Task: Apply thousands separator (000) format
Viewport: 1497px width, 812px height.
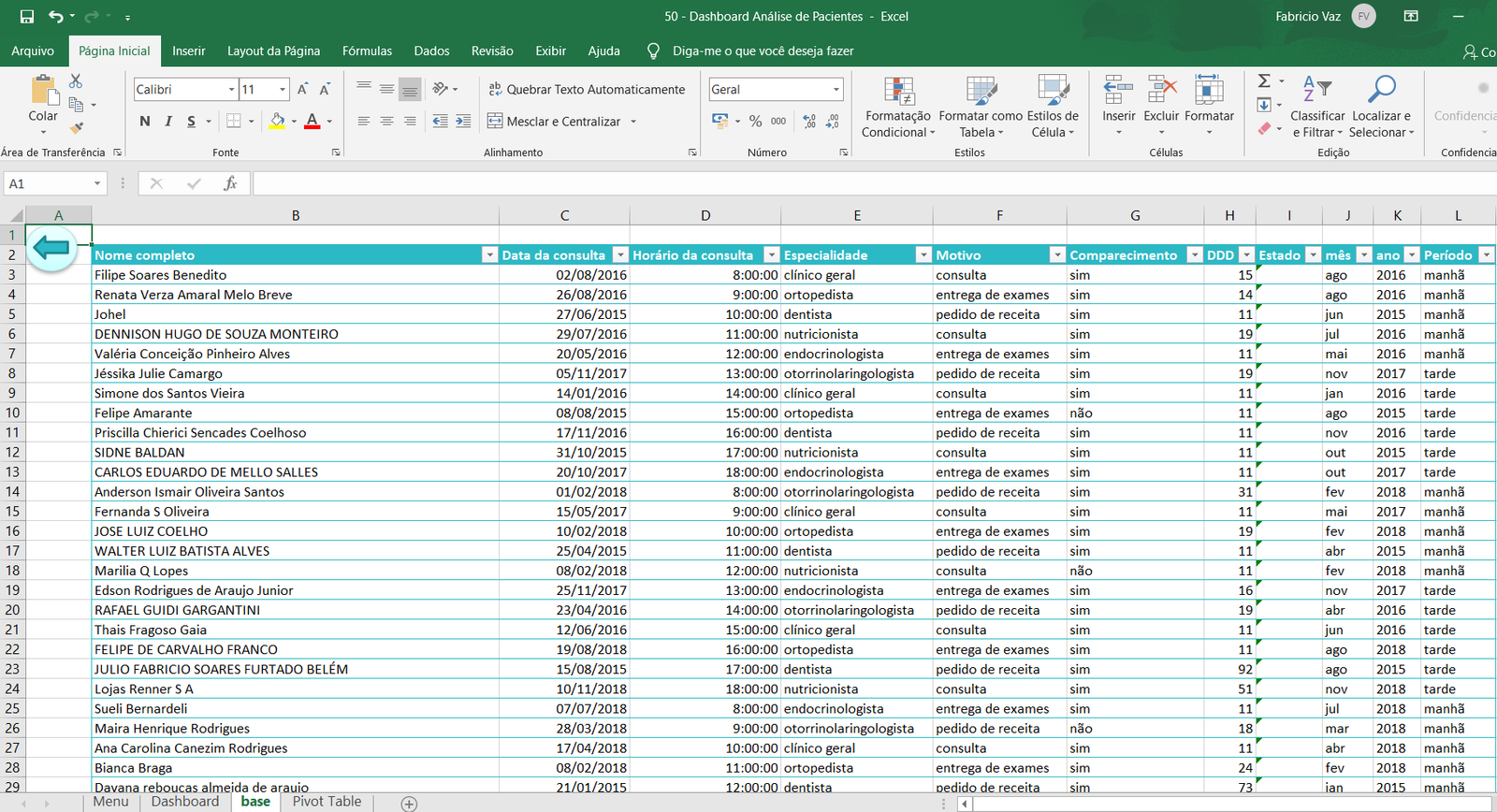Action: pyautogui.click(x=778, y=121)
